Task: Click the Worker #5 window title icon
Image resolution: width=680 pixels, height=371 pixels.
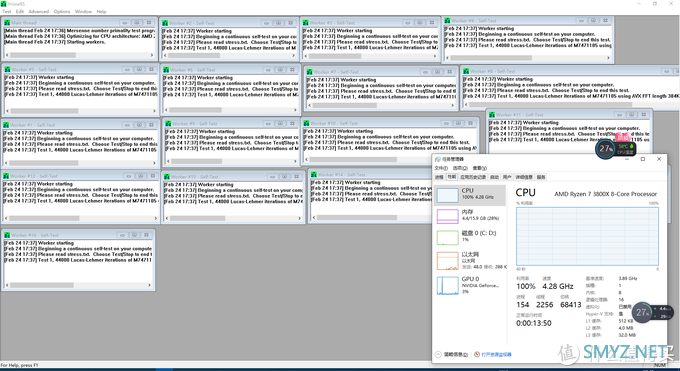Action: pos(7,69)
